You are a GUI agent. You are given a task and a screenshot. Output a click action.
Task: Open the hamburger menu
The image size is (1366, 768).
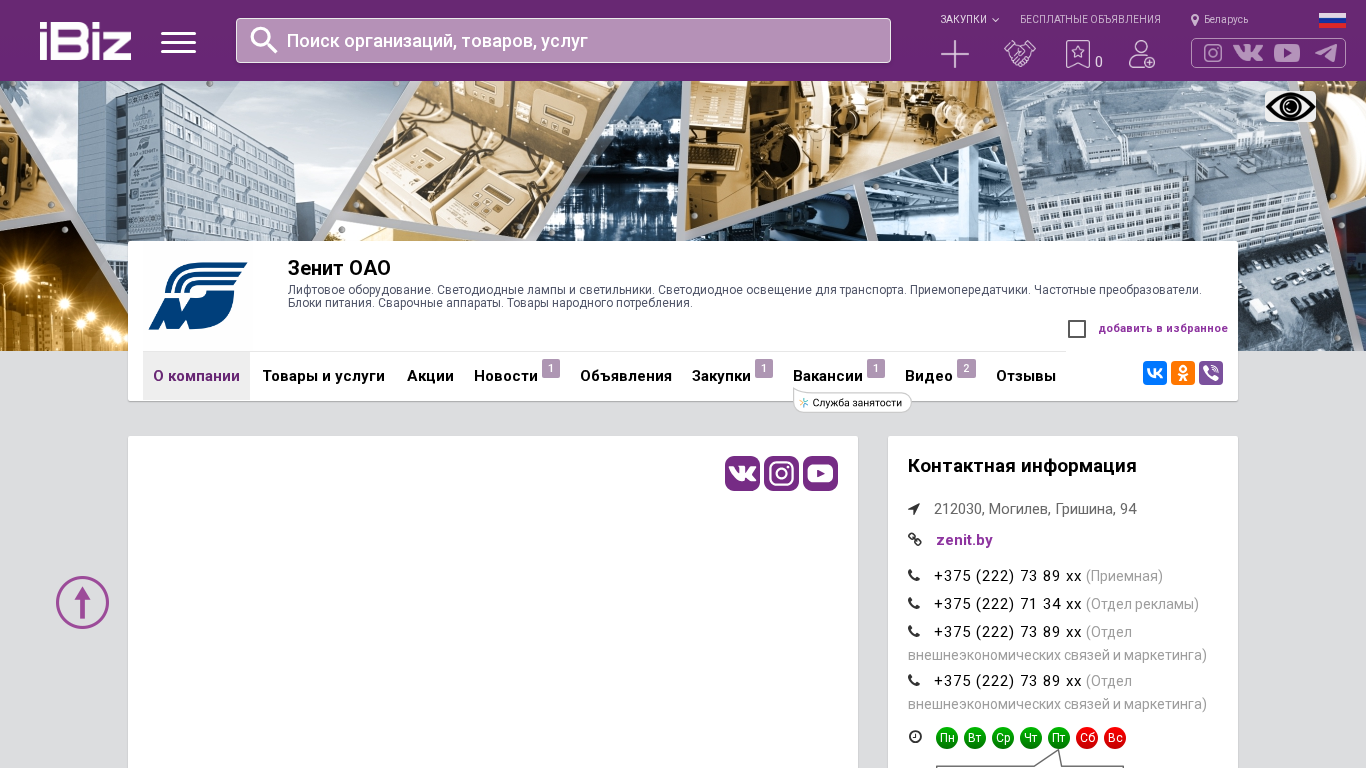coord(178,42)
